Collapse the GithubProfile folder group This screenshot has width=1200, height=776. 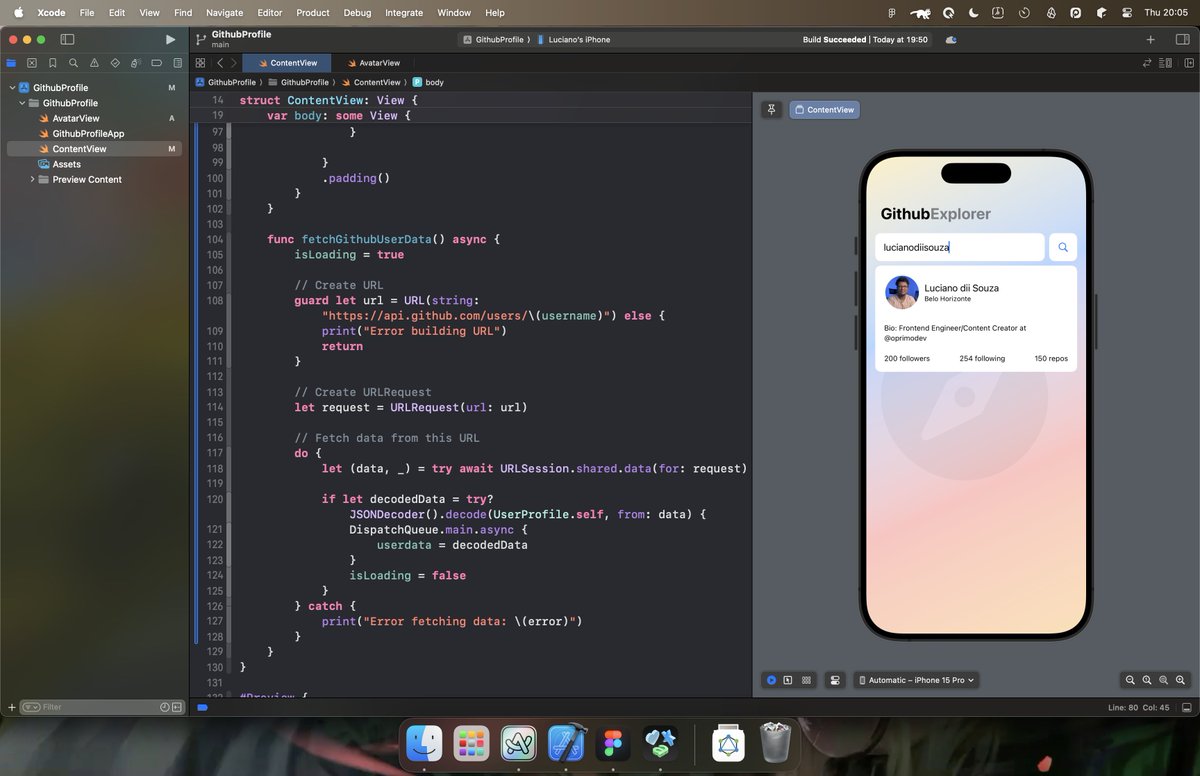[x=22, y=103]
